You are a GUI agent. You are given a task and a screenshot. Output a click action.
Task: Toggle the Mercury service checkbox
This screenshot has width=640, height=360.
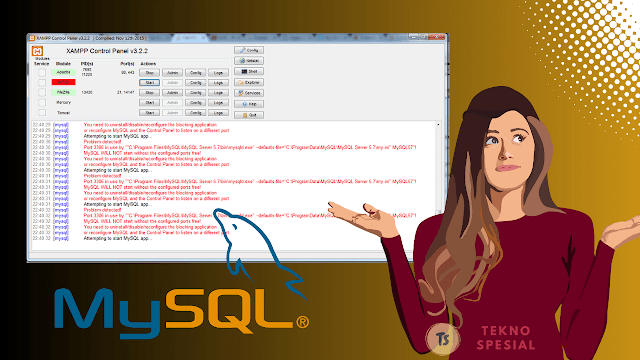(x=42, y=102)
